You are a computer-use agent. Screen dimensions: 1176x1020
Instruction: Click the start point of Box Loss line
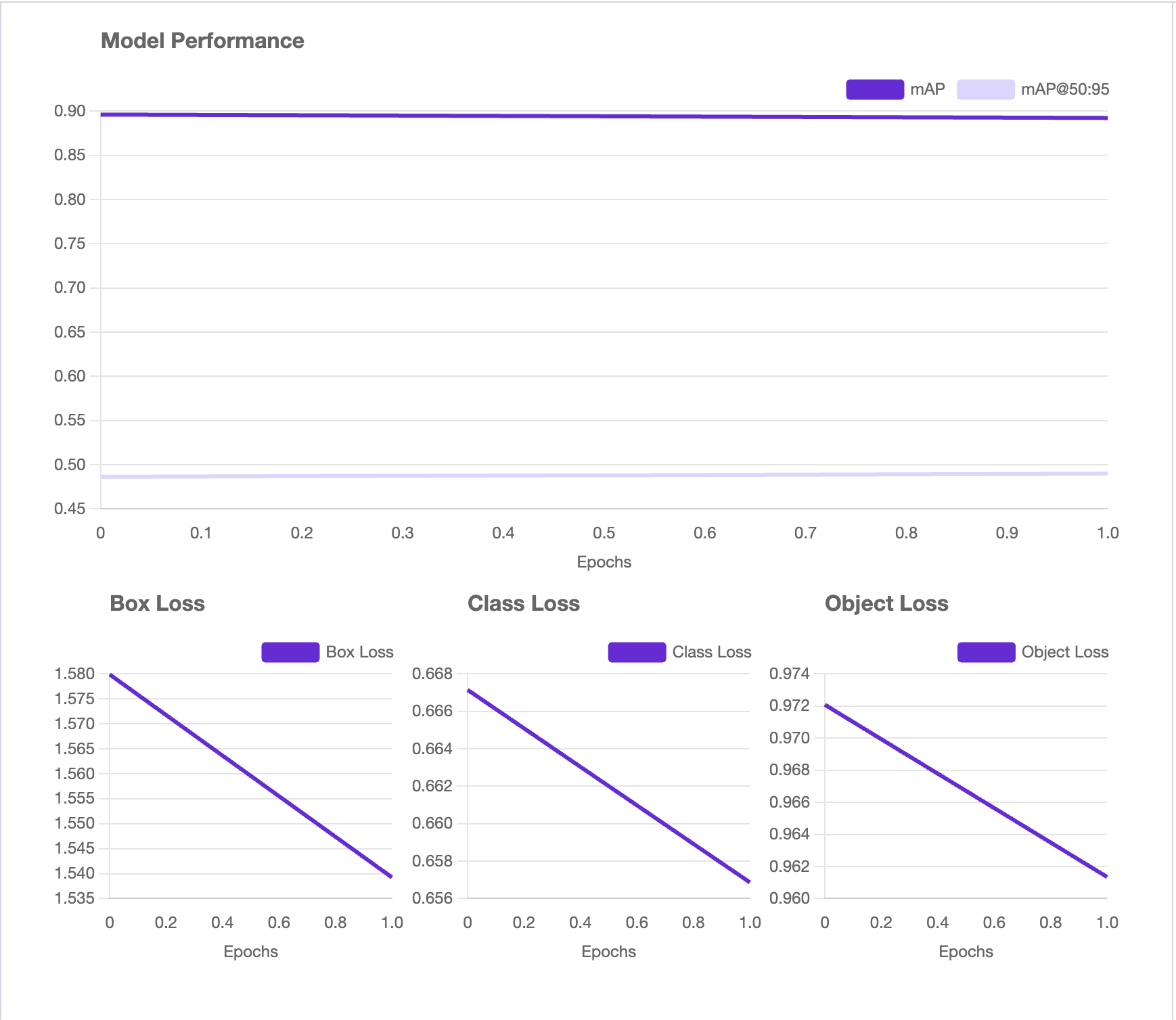click(110, 674)
